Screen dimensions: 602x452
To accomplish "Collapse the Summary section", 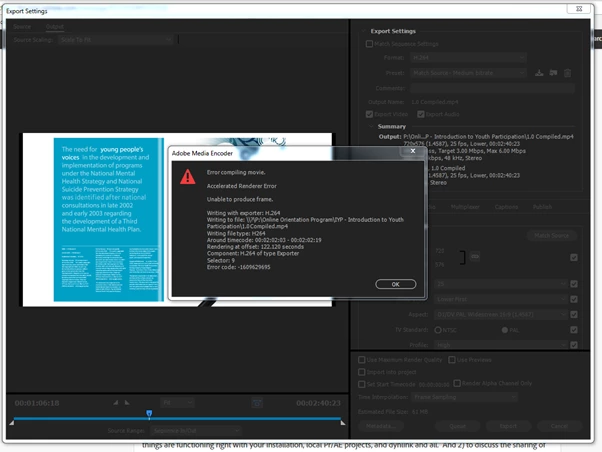I will click(x=371, y=126).
